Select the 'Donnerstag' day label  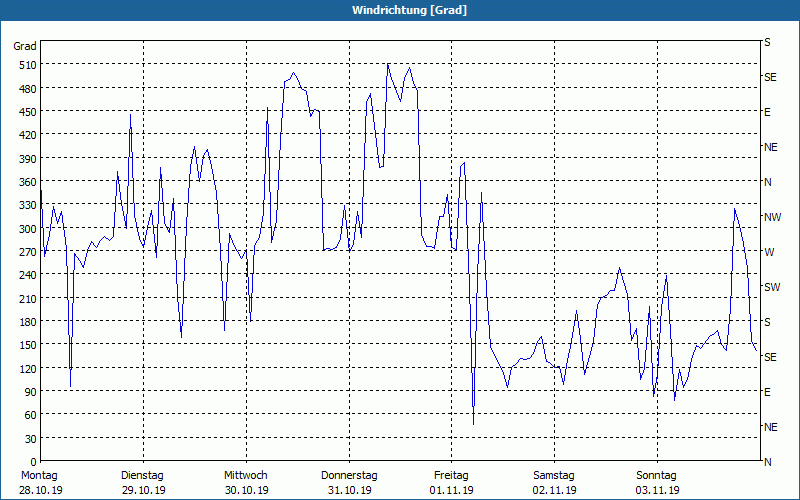(349, 476)
